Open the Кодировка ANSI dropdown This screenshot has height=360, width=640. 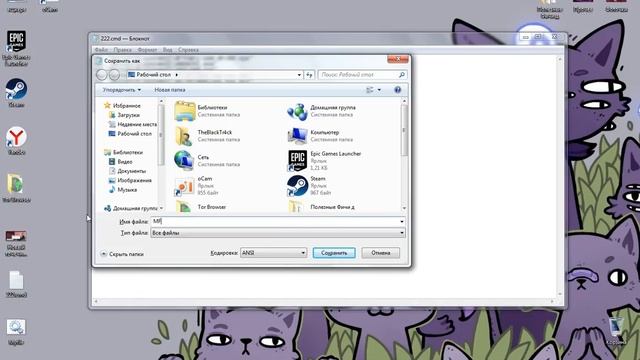pos(273,253)
